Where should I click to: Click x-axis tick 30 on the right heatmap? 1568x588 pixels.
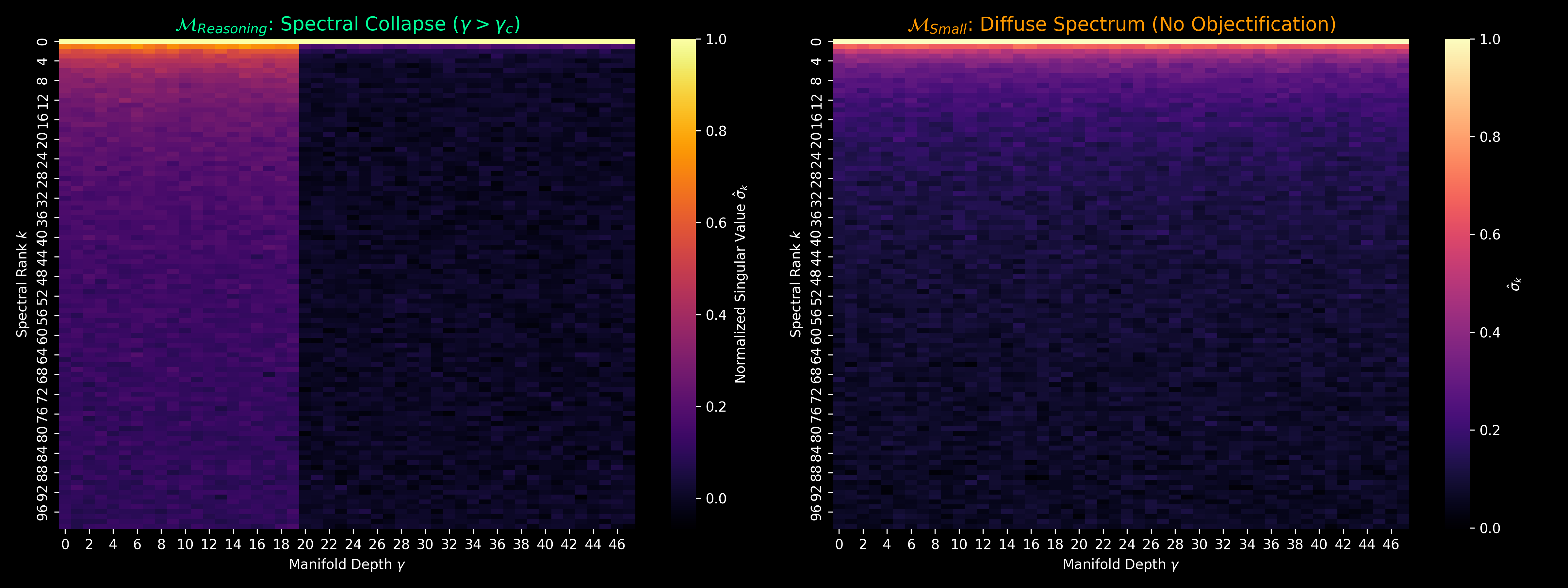click(1199, 544)
